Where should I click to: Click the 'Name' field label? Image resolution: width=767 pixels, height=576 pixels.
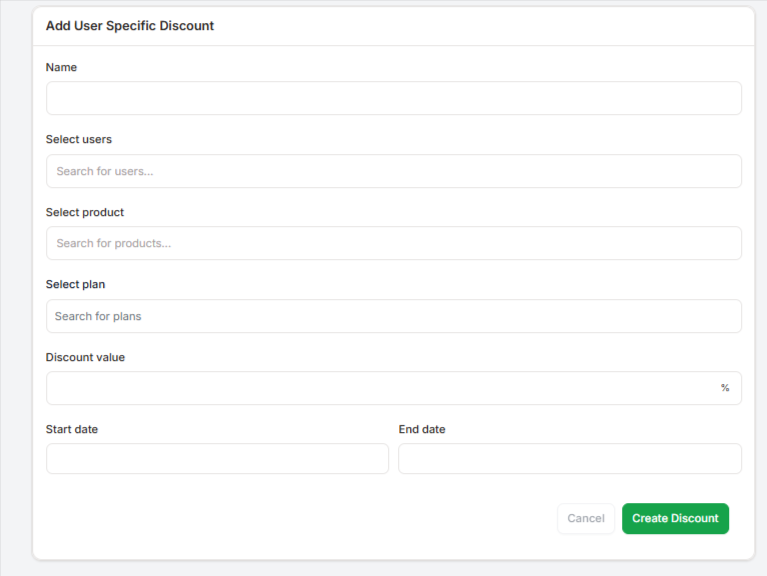(x=61, y=67)
